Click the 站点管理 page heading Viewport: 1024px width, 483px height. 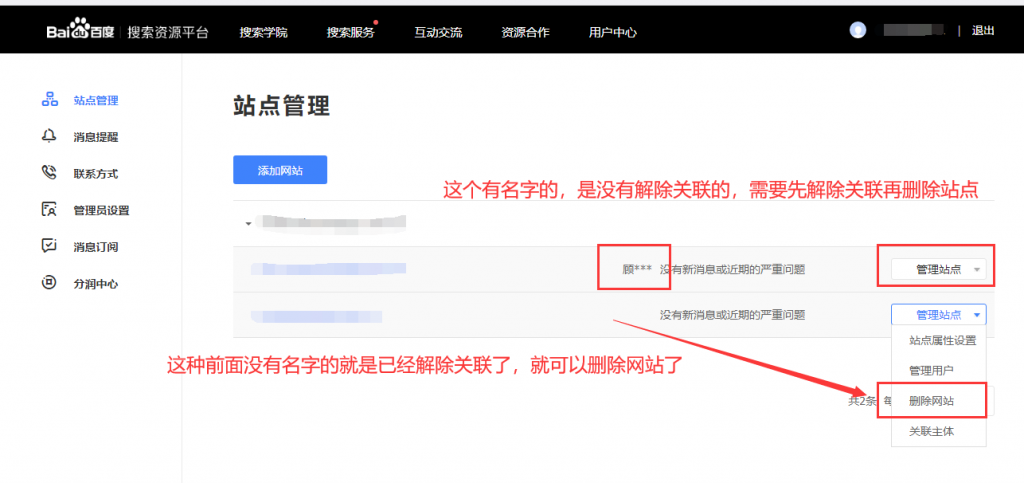tap(281, 106)
